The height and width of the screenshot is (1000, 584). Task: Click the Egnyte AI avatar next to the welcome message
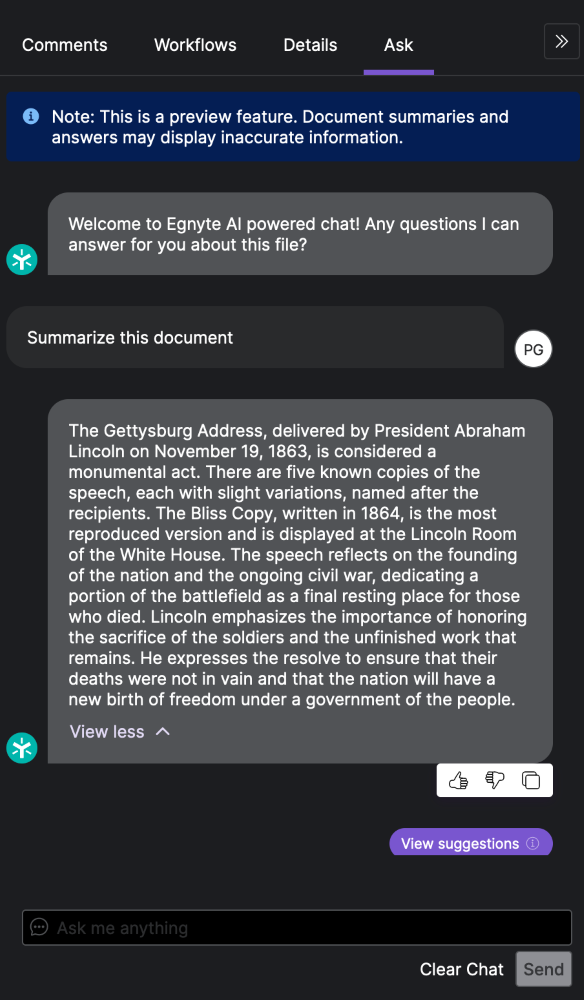(21, 259)
